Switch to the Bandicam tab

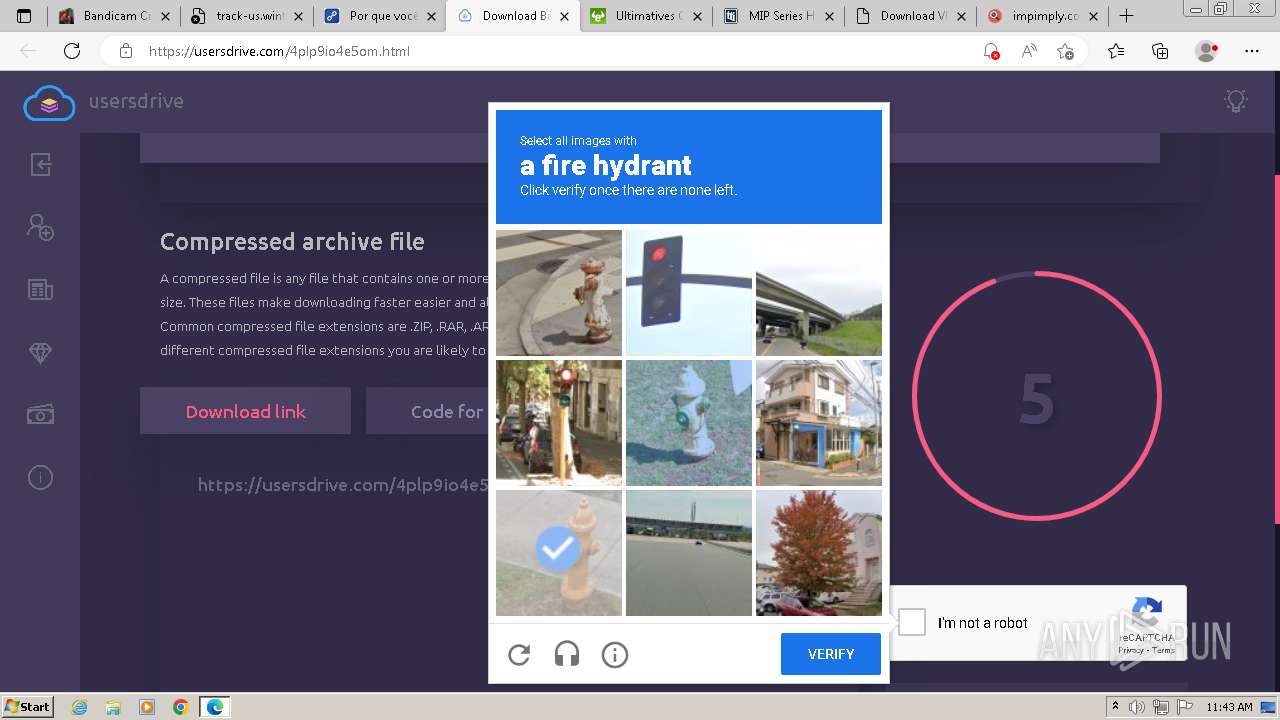[x=114, y=16]
